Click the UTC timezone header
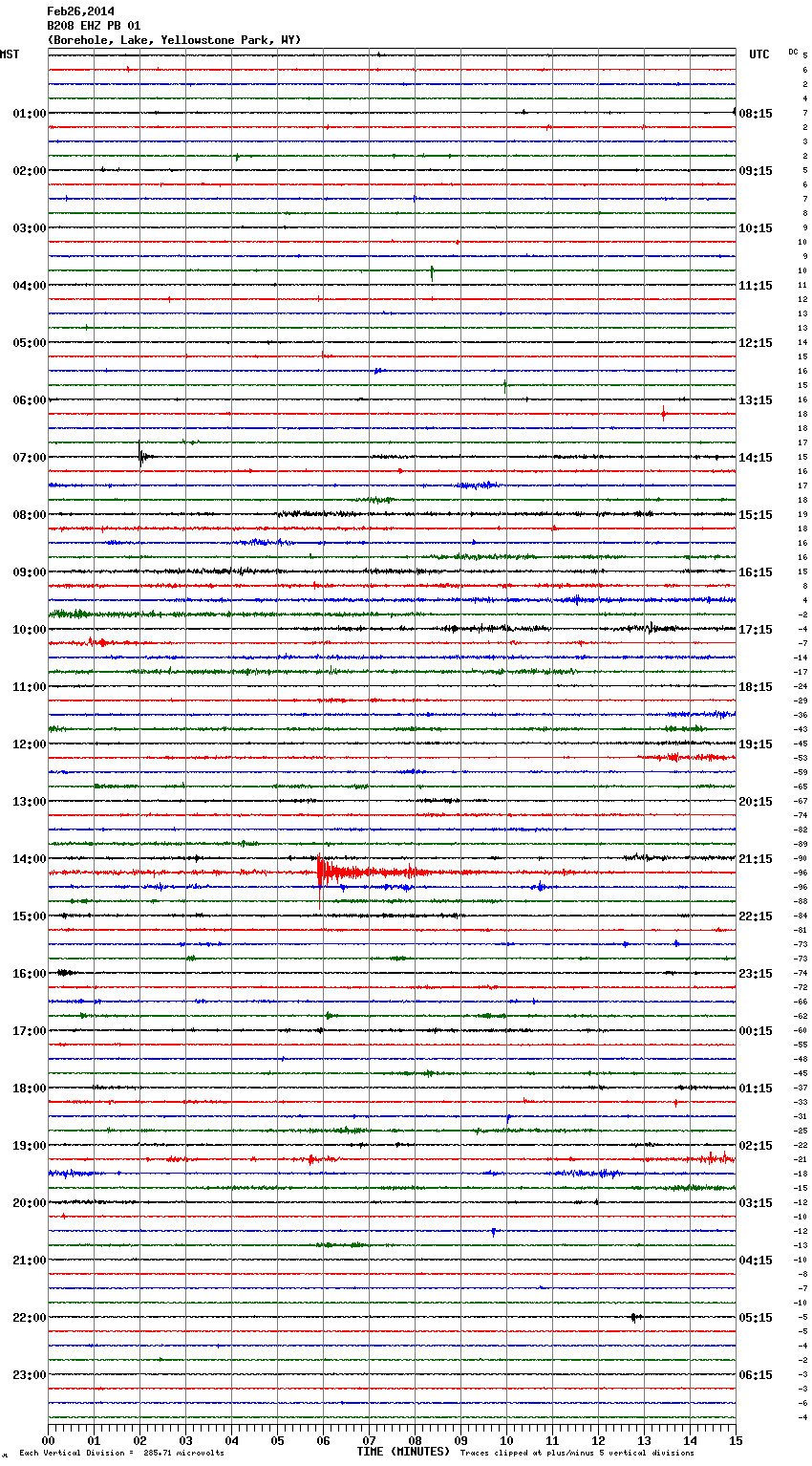 coord(759,54)
